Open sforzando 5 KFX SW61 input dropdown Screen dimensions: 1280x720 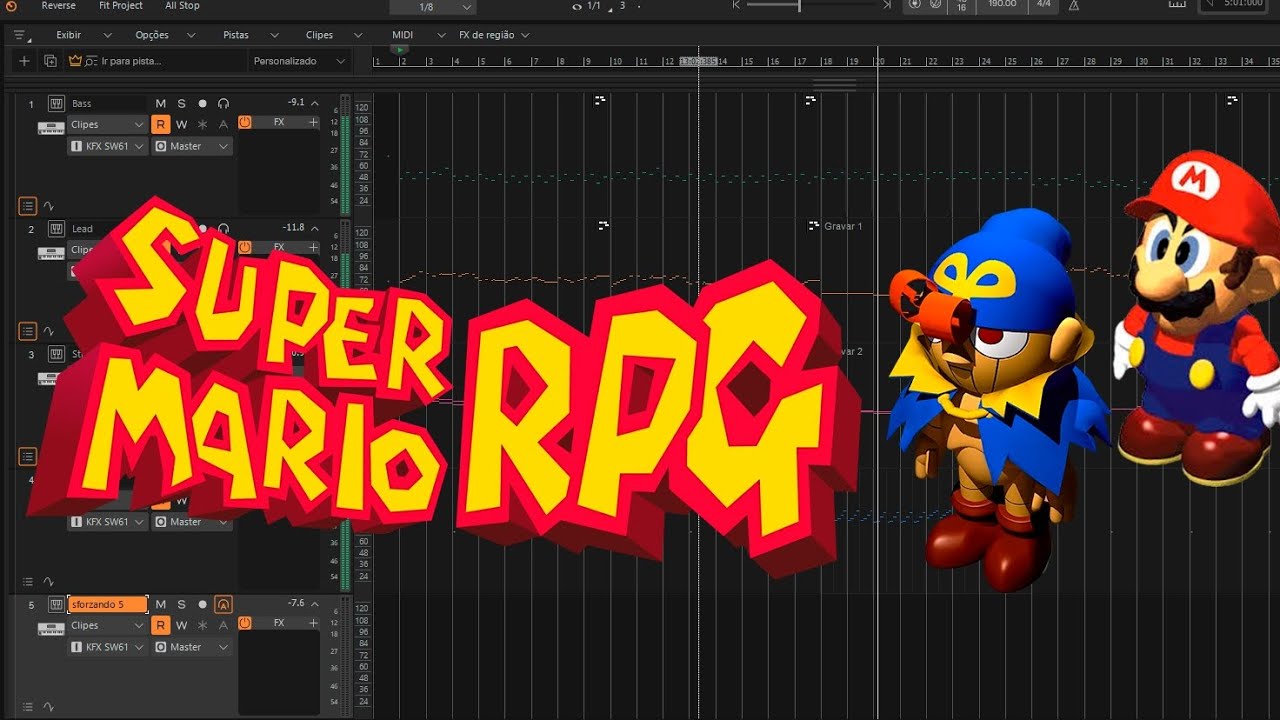(108, 647)
